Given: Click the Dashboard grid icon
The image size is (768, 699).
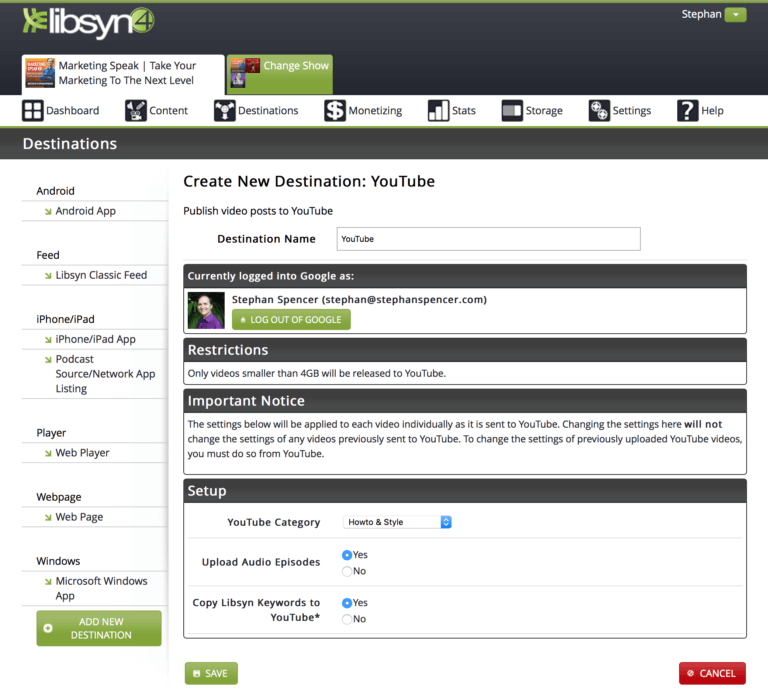Looking at the screenshot, I should coord(33,111).
